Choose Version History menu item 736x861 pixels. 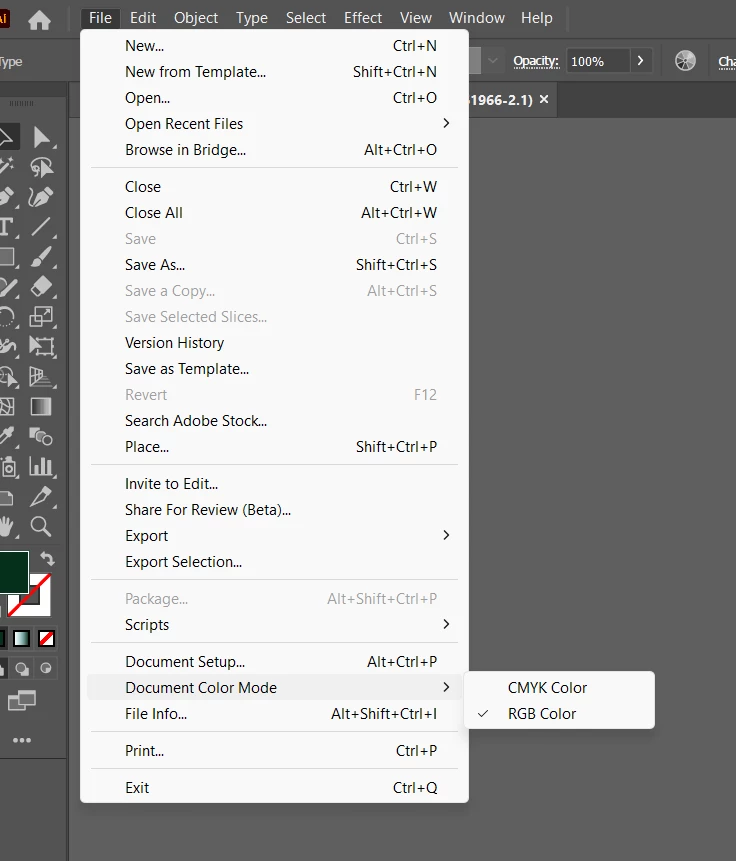tap(274, 343)
